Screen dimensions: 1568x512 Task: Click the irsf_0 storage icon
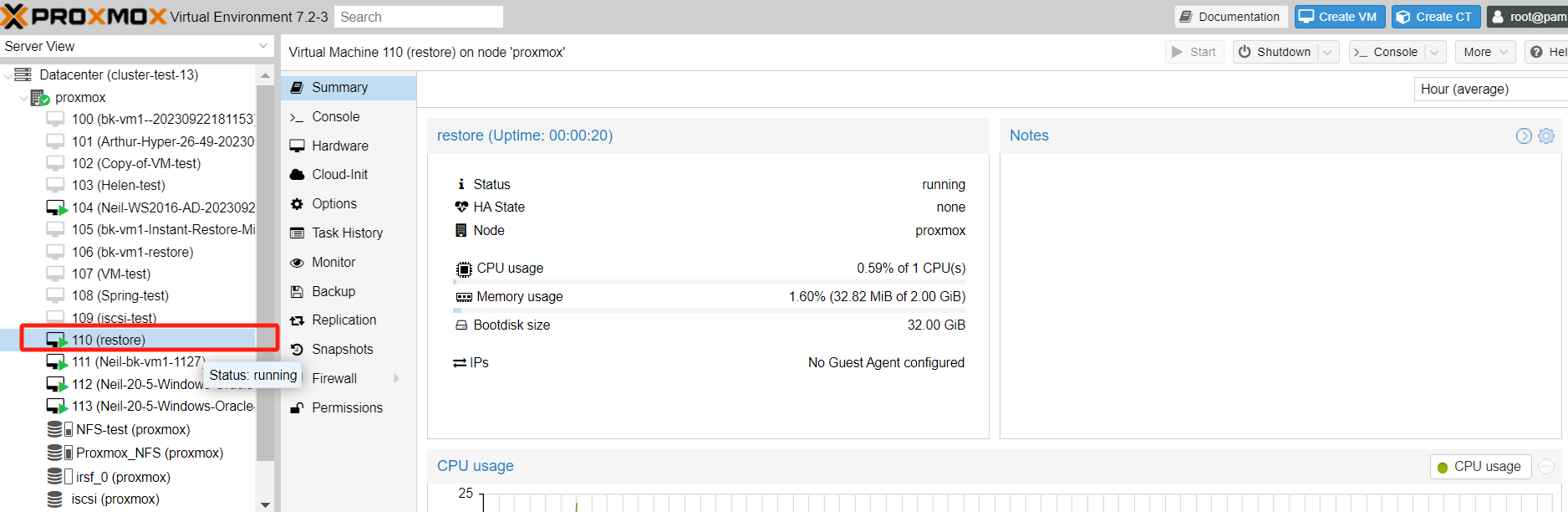59,477
